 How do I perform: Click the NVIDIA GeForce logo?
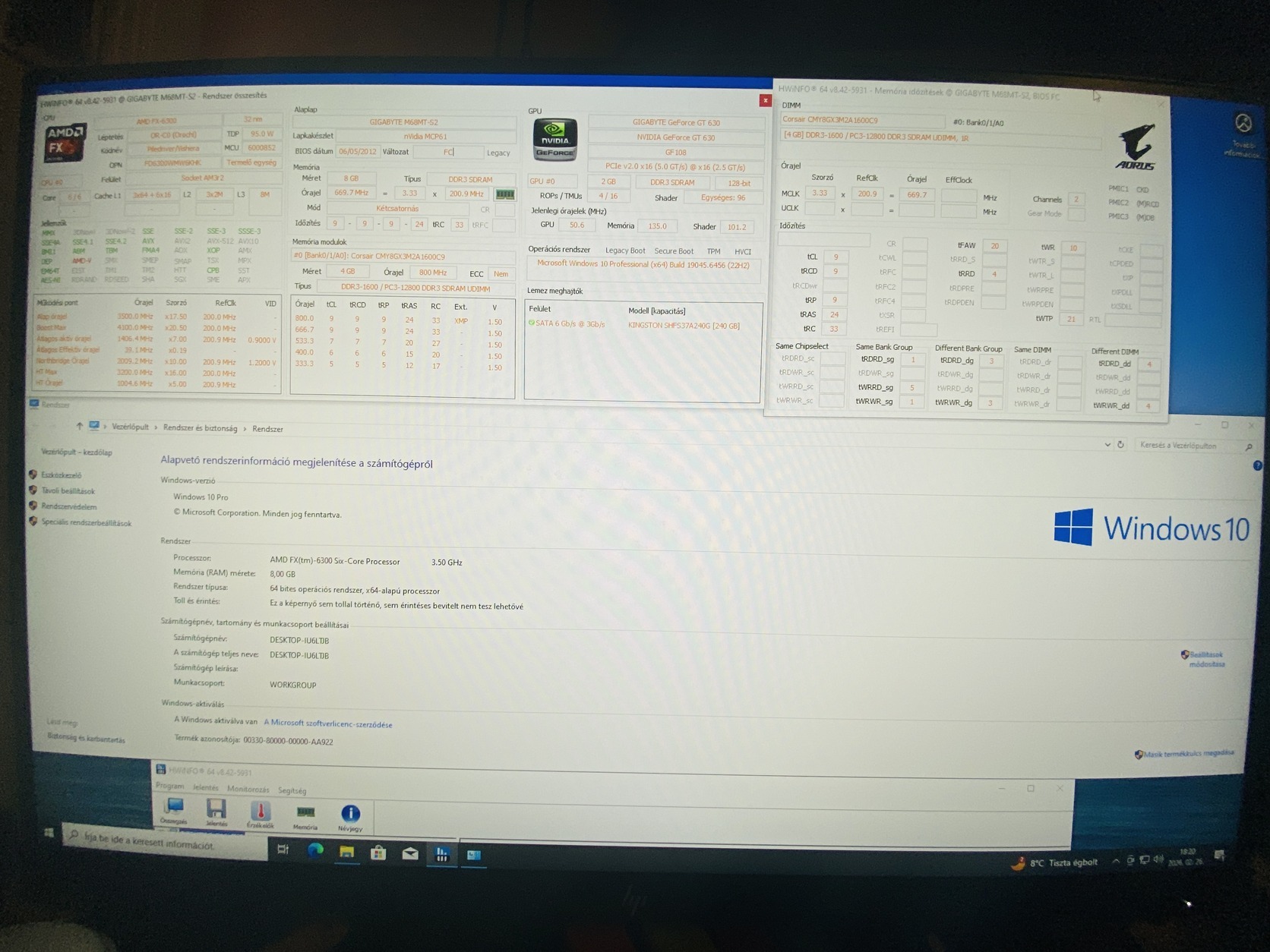(x=555, y=140)
